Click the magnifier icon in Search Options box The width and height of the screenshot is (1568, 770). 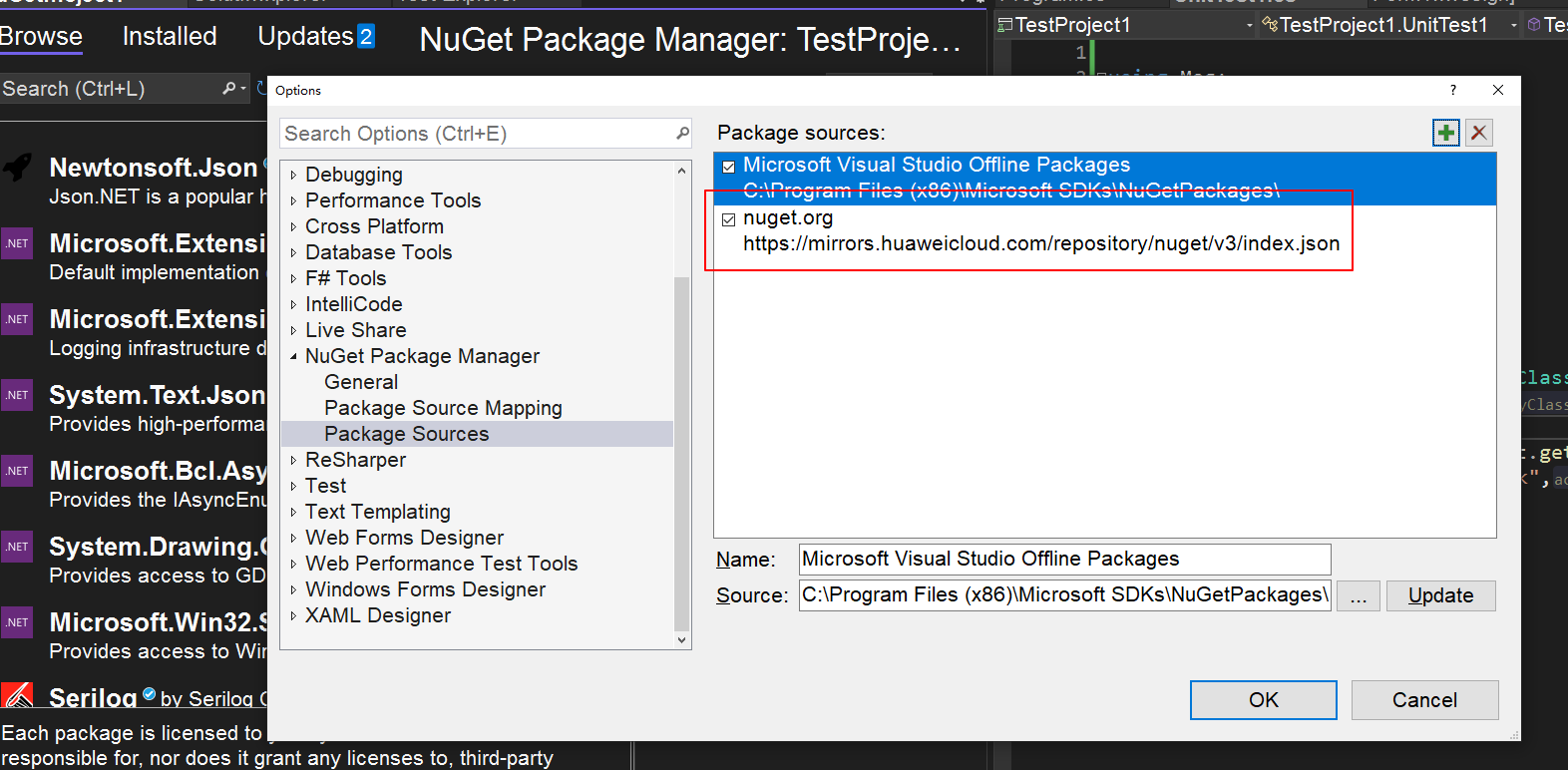pos(682,133)
